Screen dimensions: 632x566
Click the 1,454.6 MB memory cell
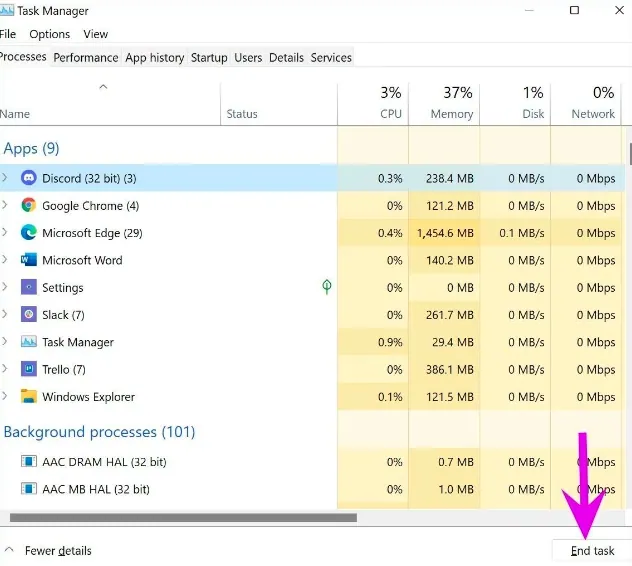445,233
